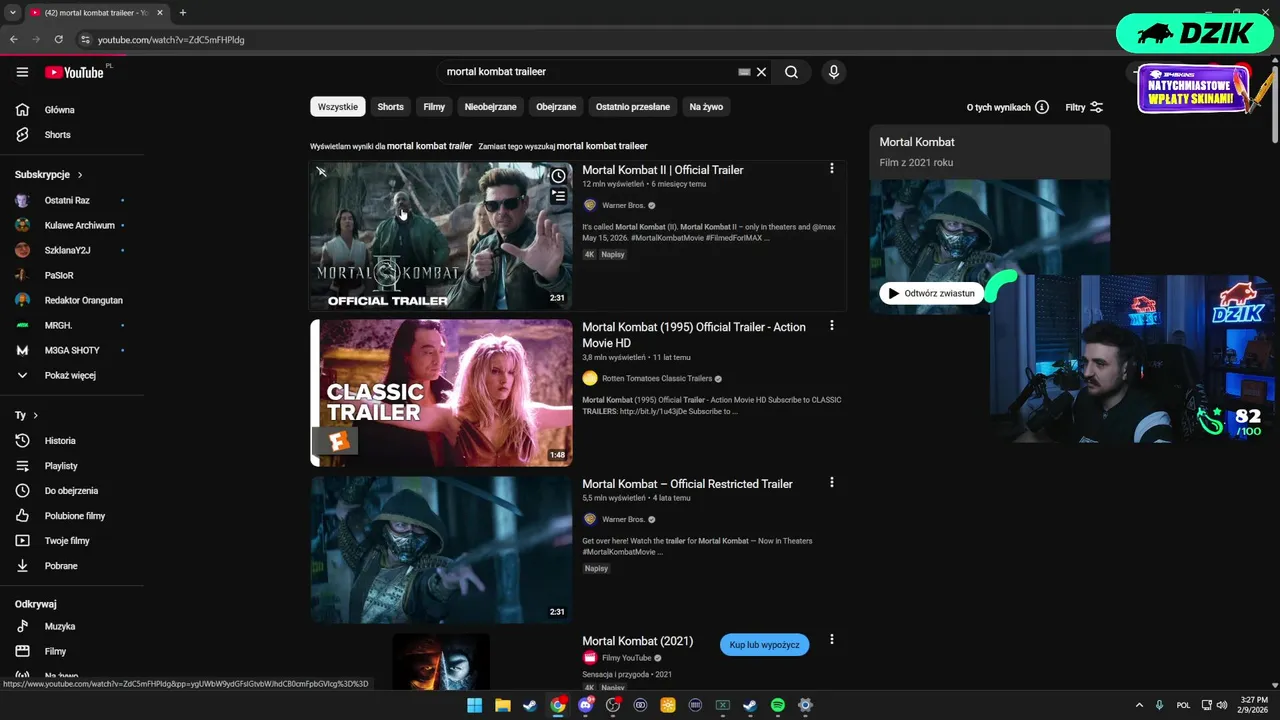The image size is (1280, 720).
Task: Click the YouTube logo
Action: click(x=74, y=72)
